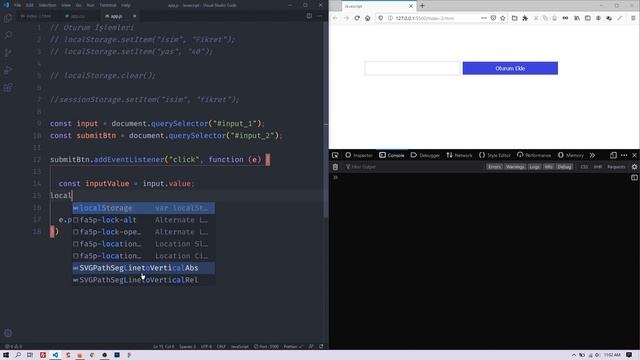Expand more DevTools tabs chevron
This screenshot has height=360, width=640.
592,155
